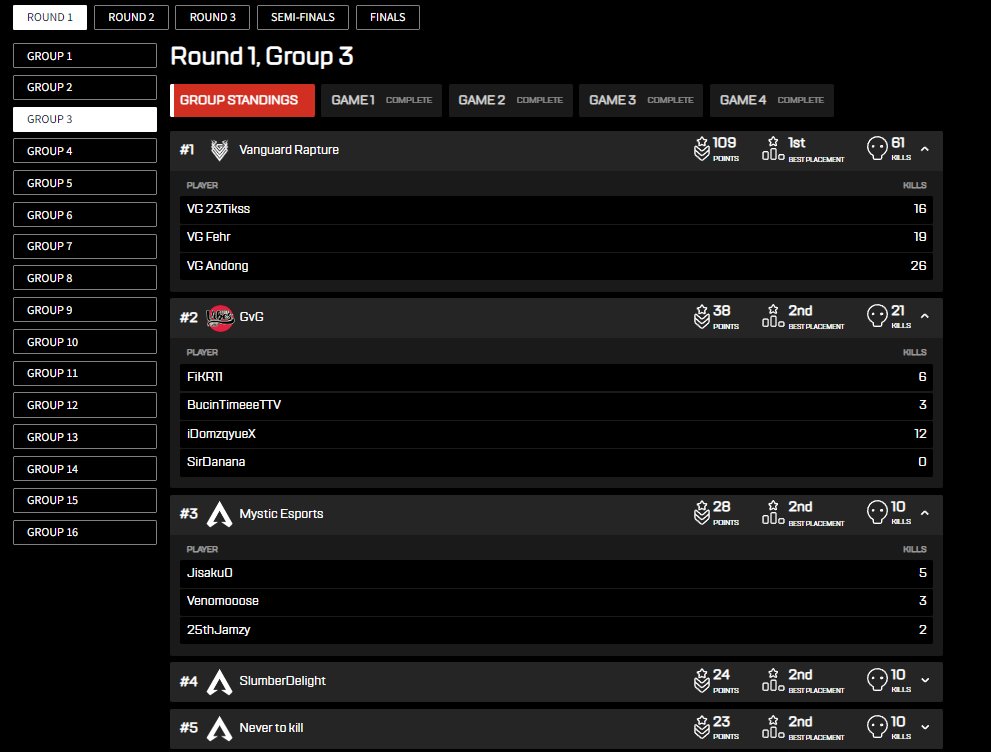Click GvG kills skull icon
The width and height of the screenshot is (991, 752).
[877, 316]
